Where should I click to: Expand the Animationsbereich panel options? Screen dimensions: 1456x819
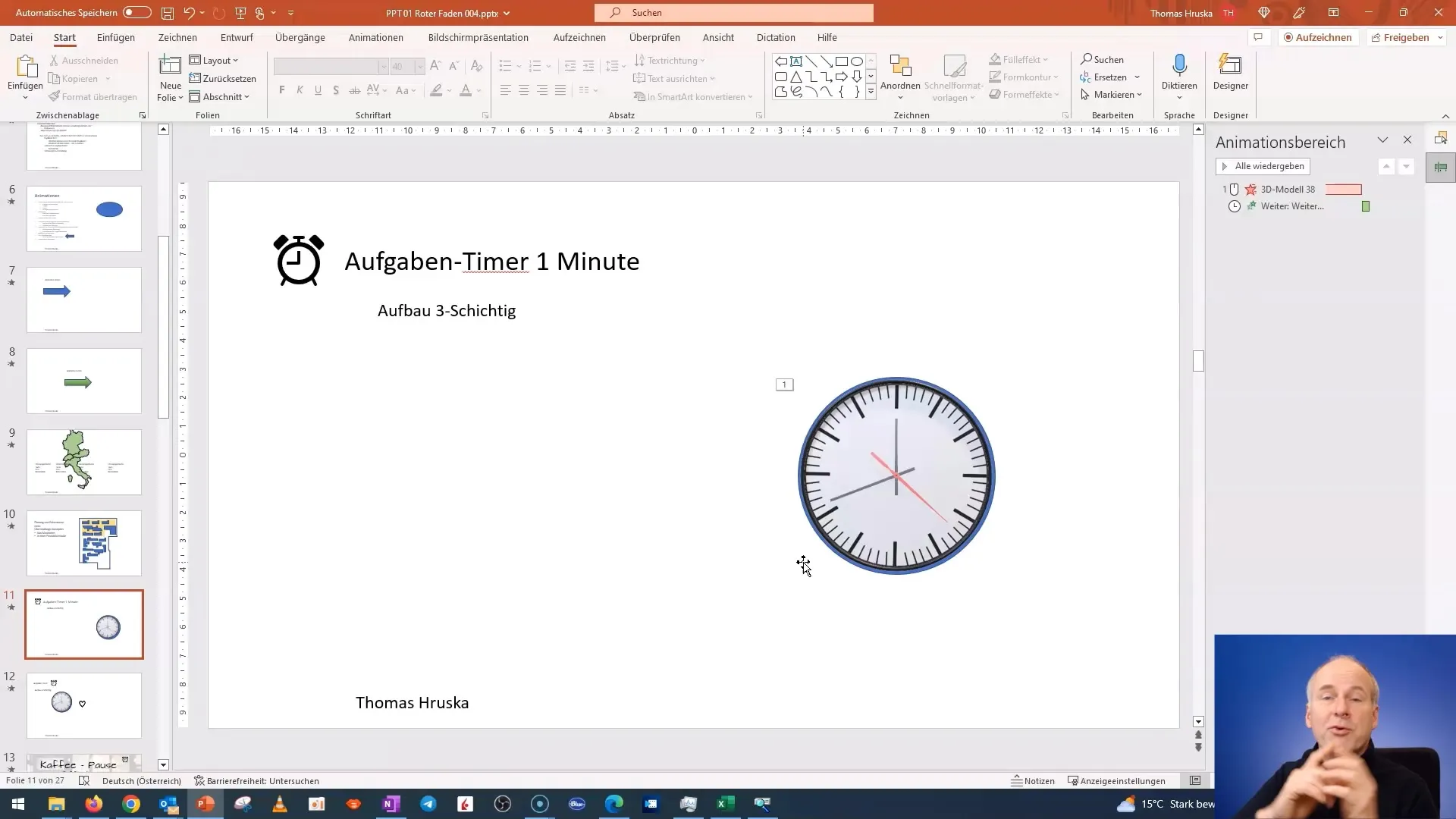point(1383,139)
